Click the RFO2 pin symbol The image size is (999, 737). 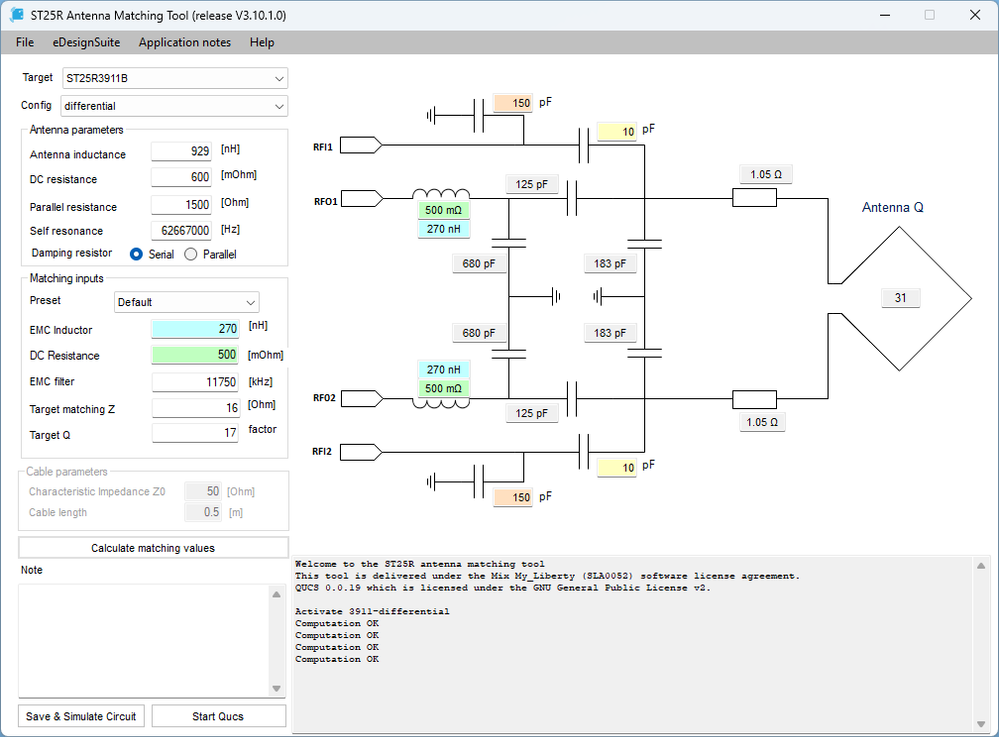(362, 399)
